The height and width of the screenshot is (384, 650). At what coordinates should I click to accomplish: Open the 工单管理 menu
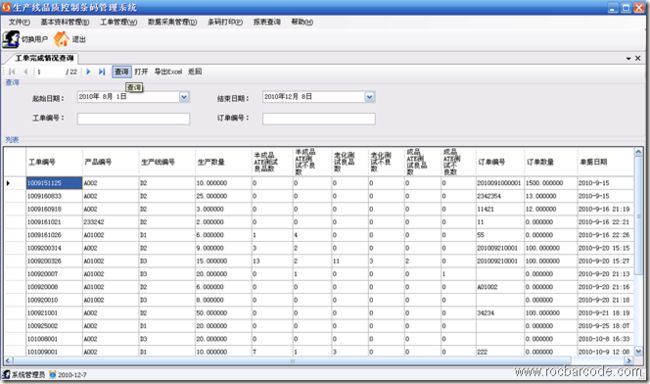coord(119,22)
